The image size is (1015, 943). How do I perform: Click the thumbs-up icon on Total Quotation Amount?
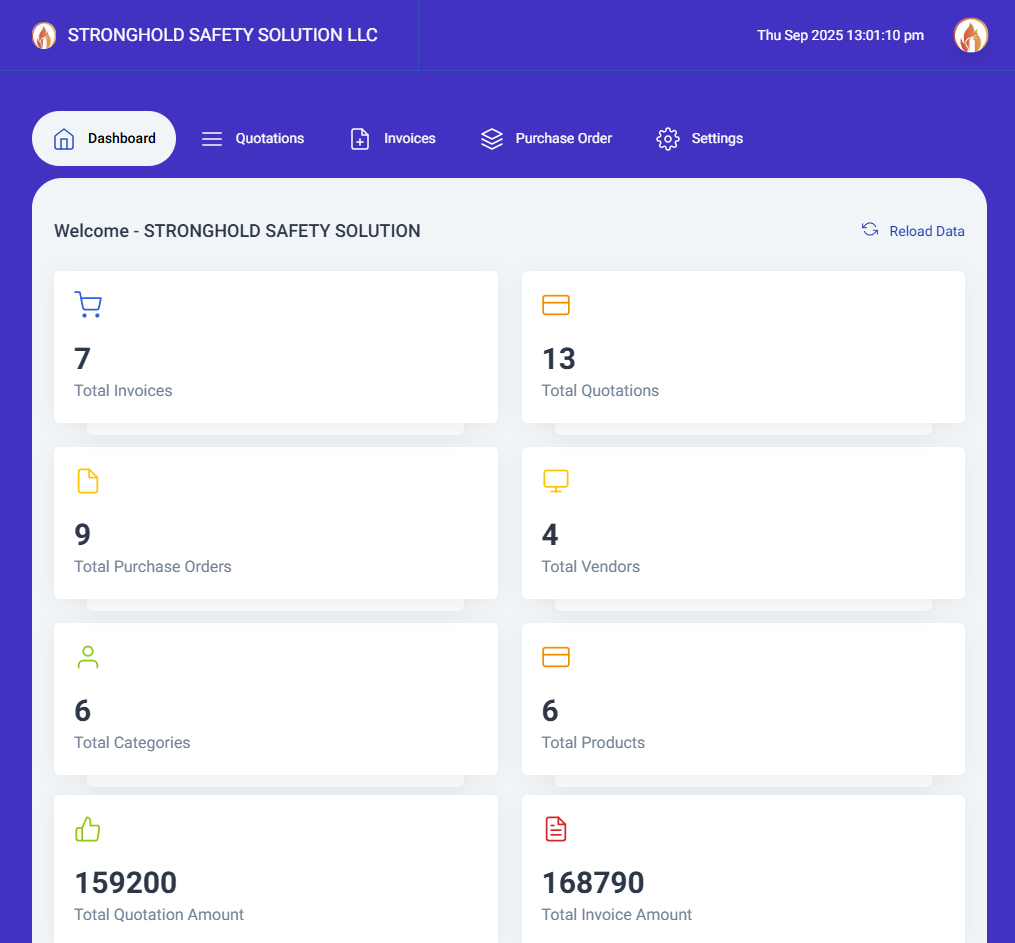pos(88,829)
